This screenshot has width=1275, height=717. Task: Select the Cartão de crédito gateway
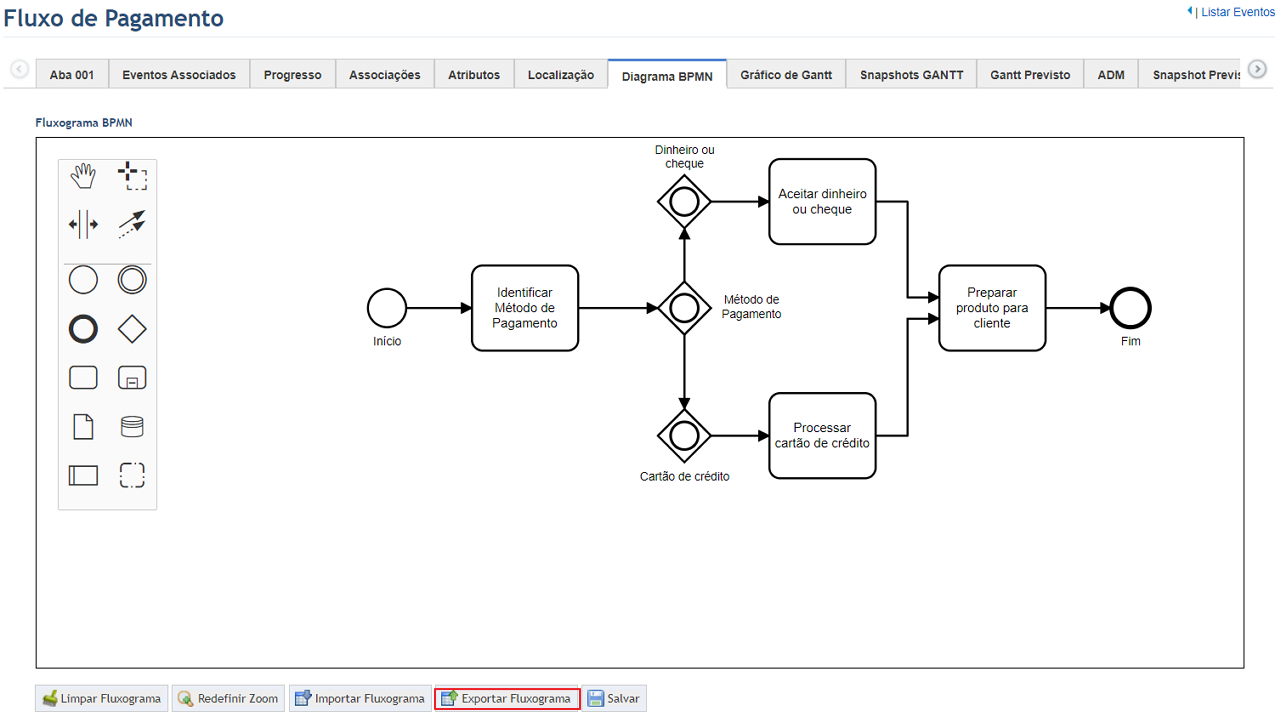(684, 436)
